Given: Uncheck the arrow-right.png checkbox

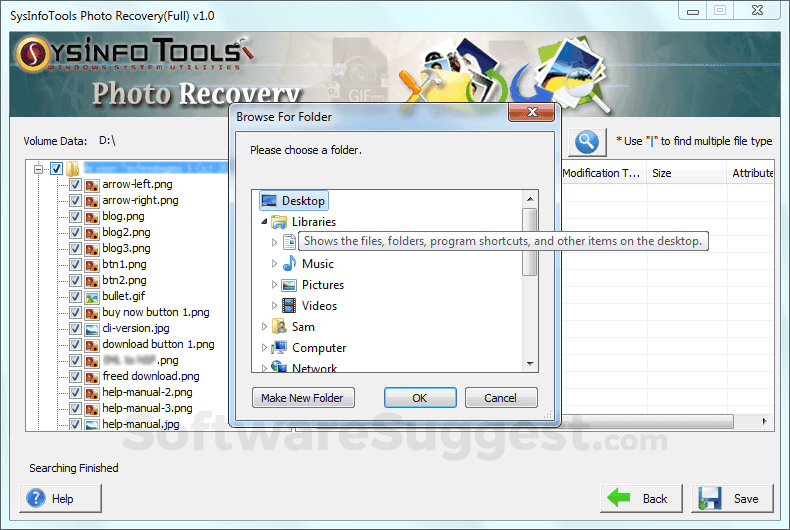Looking at the screenshot, I should click(75, 201).
